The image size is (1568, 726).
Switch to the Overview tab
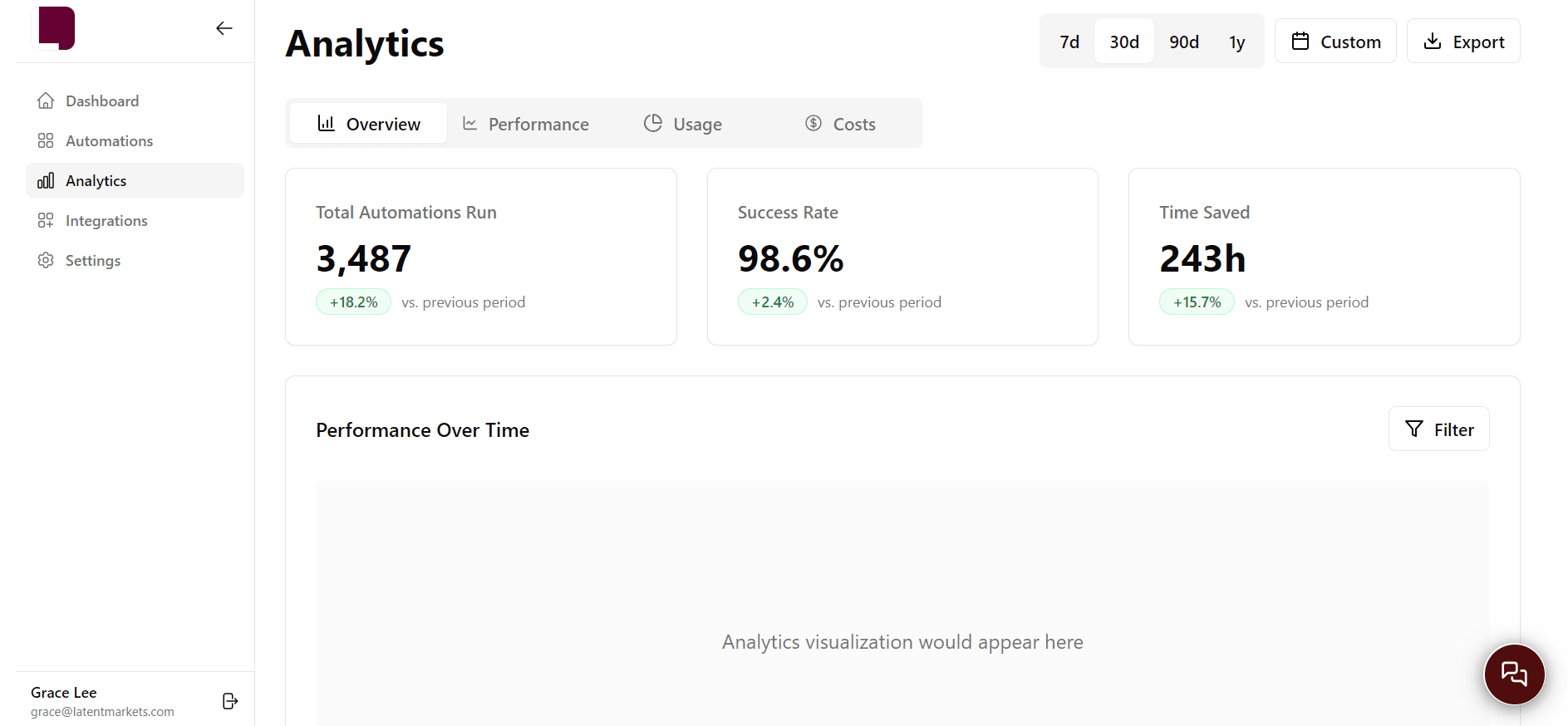[x=369, y=123]
